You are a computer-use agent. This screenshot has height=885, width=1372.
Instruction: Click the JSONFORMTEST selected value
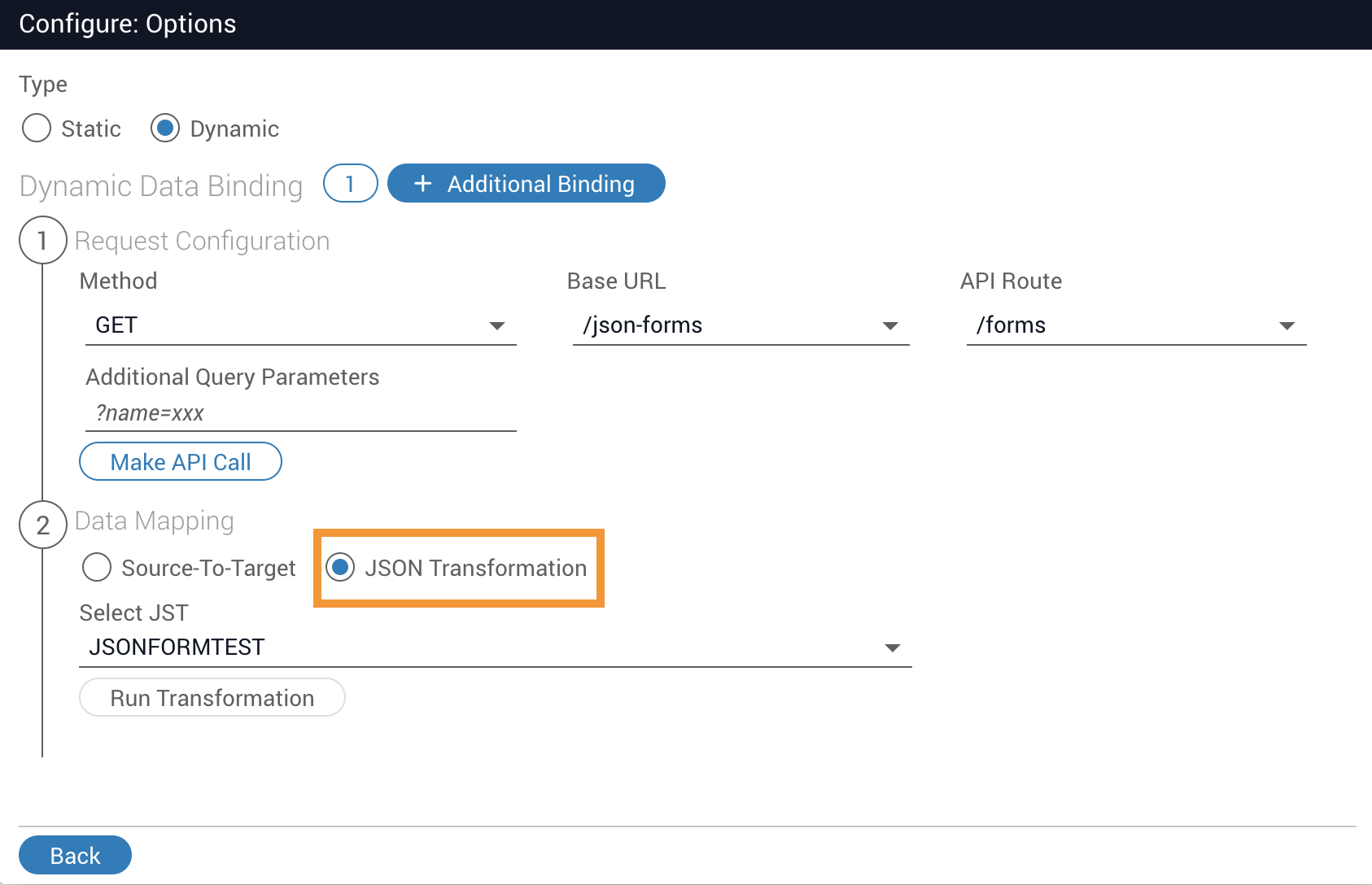[177, 647]
